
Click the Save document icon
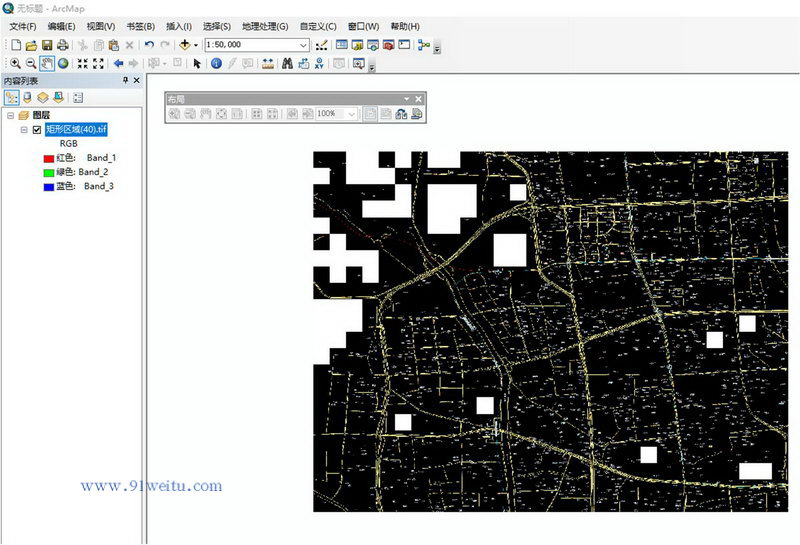coord(47,45)
